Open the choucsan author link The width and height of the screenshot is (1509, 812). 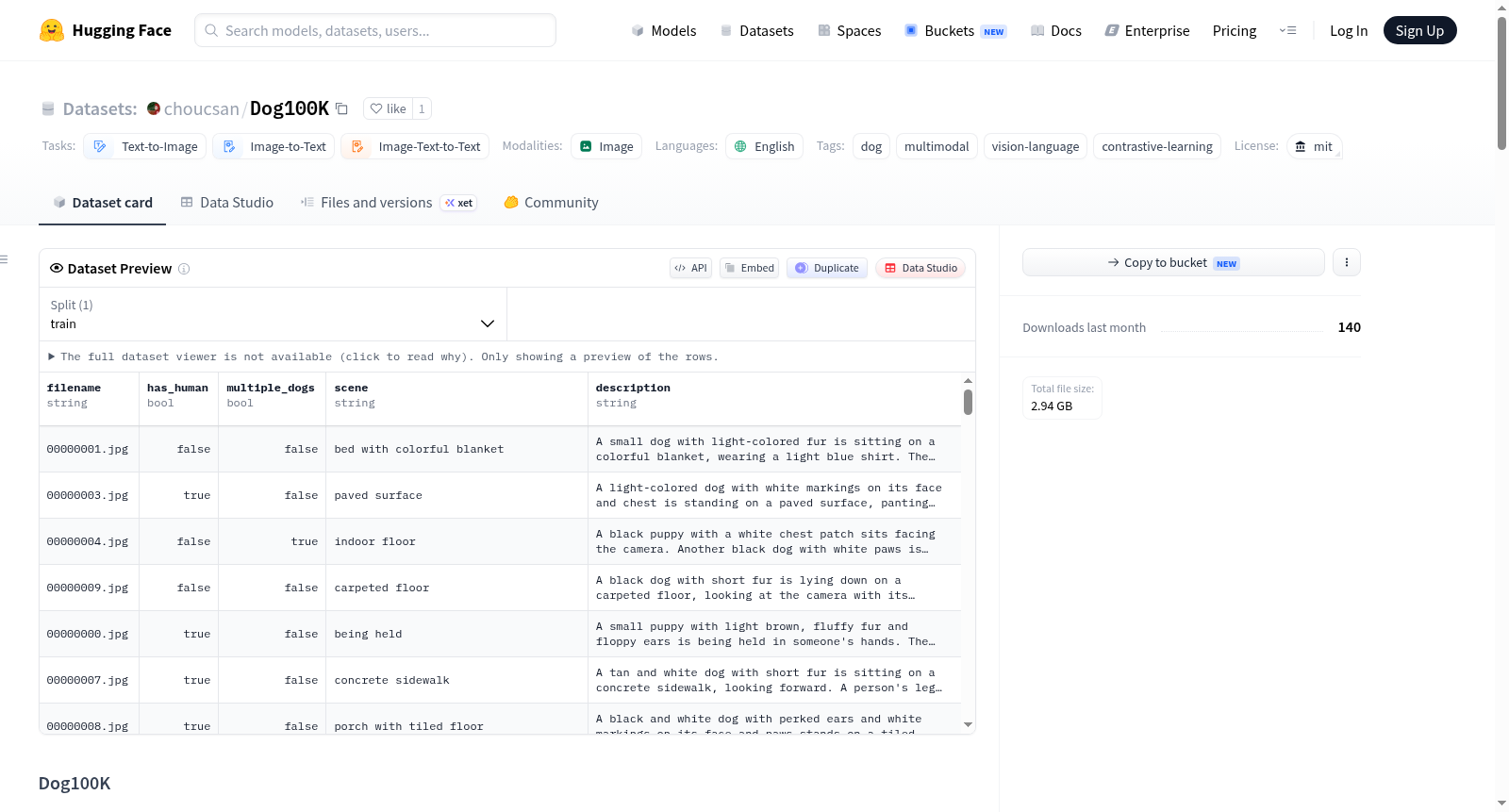202,108
